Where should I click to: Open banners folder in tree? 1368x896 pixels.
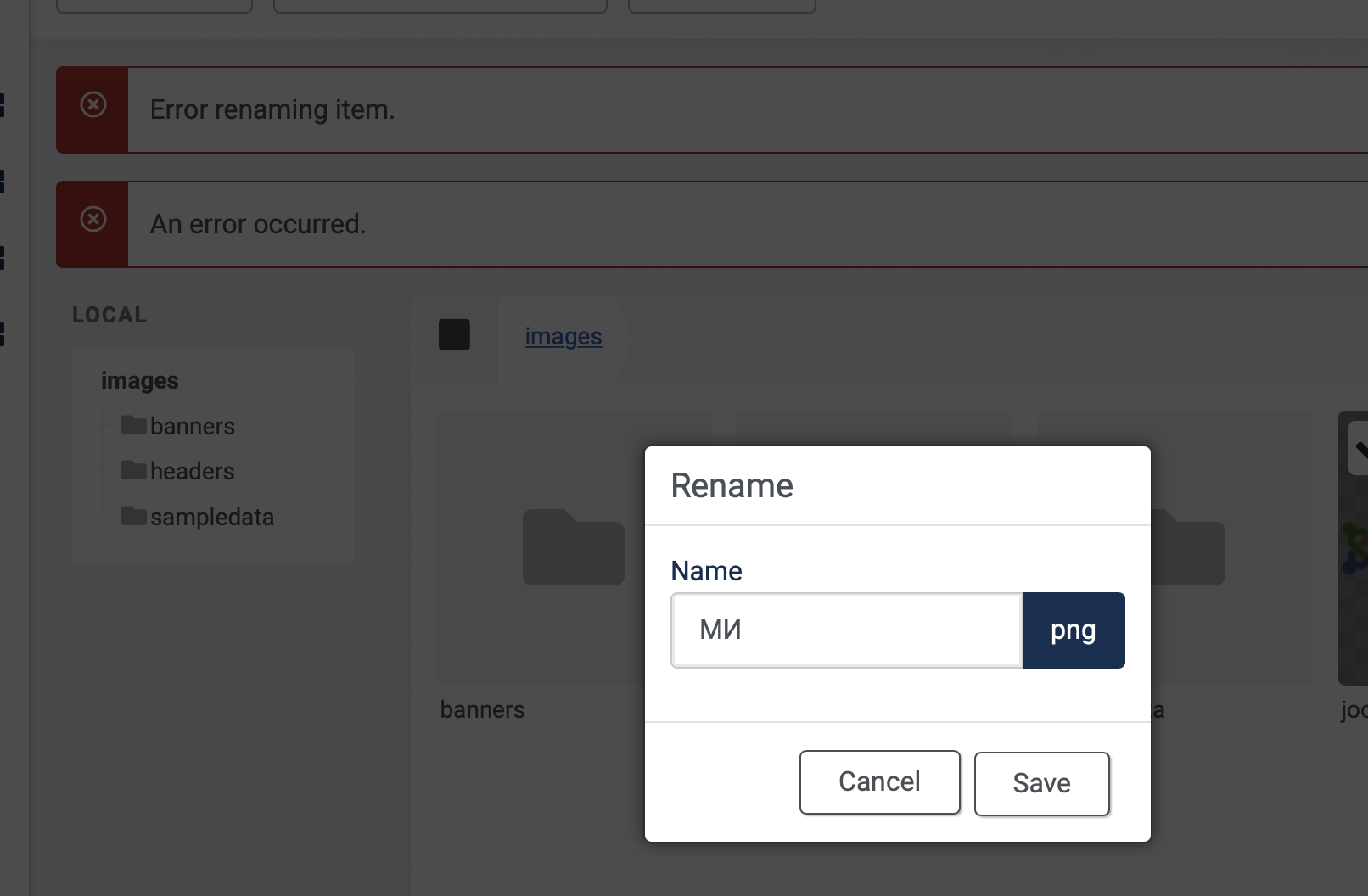coord(192,425)
